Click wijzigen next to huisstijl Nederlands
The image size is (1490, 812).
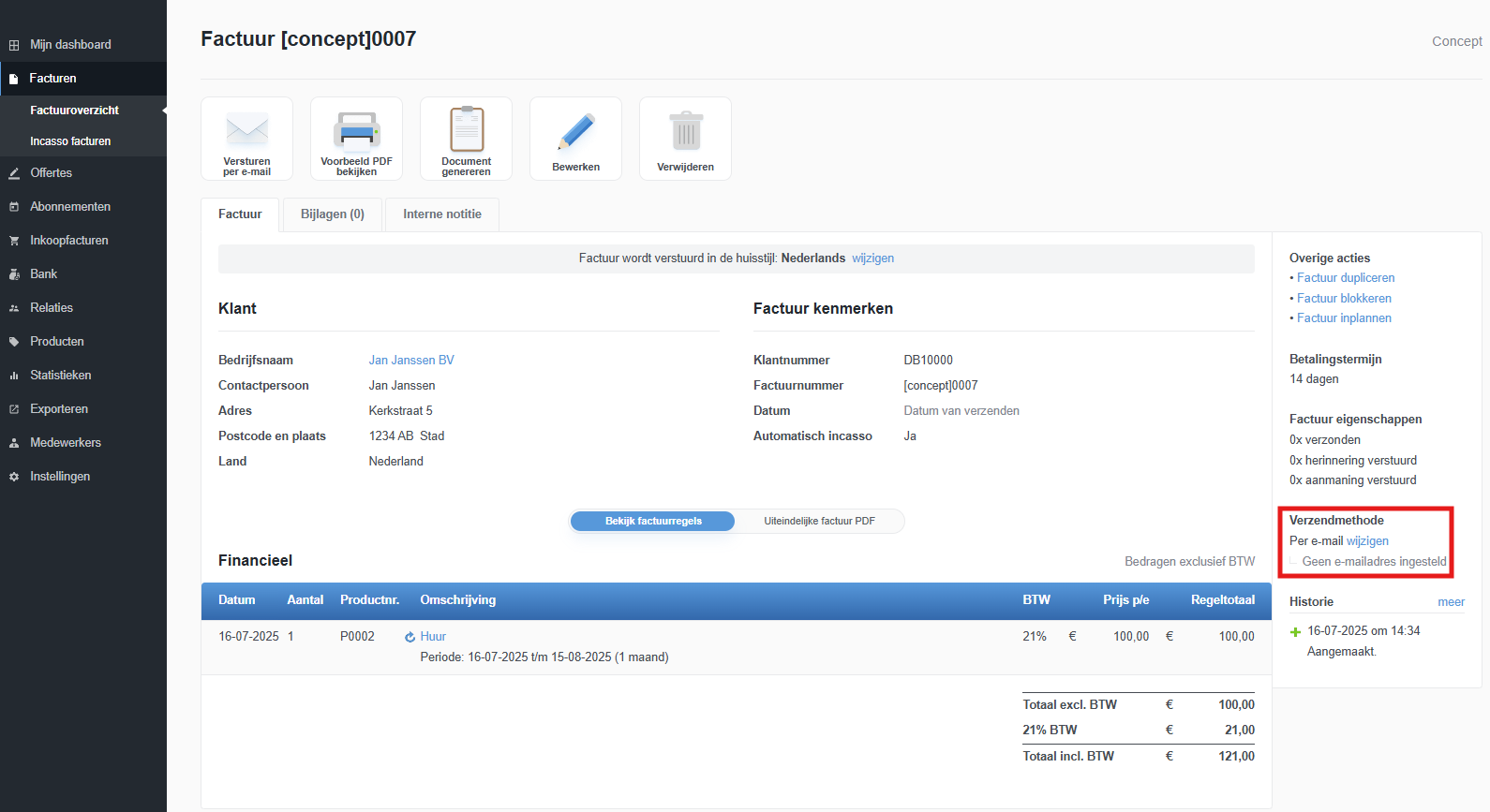point(872,258)
